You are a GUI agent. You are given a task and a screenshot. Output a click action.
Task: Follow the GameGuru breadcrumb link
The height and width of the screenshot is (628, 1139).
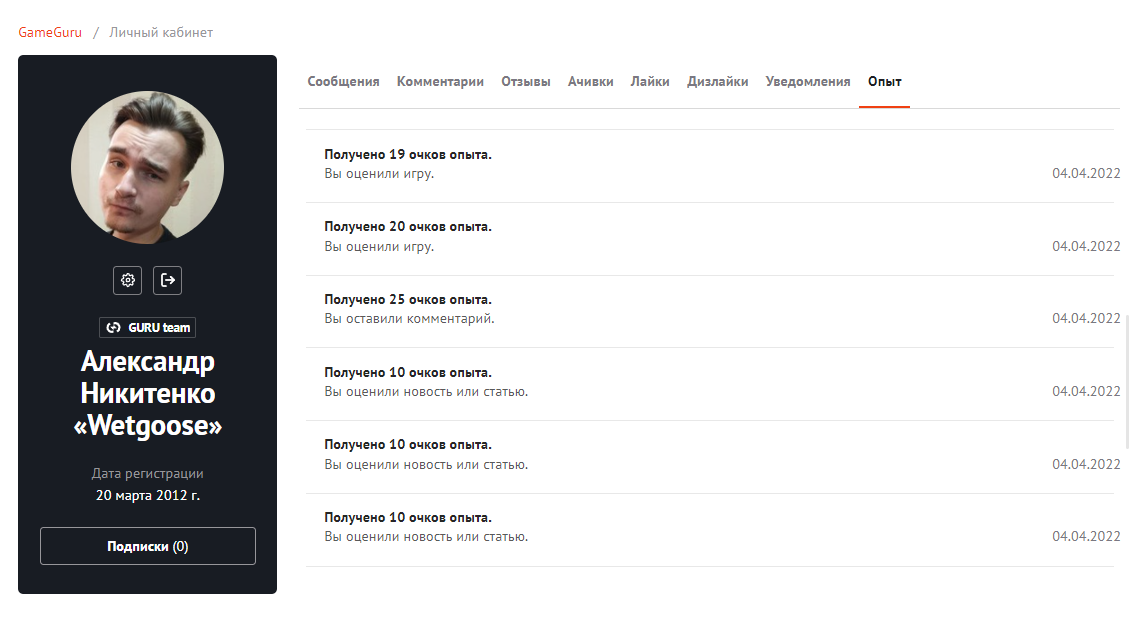pyautogui.click(x=50, y=32)
